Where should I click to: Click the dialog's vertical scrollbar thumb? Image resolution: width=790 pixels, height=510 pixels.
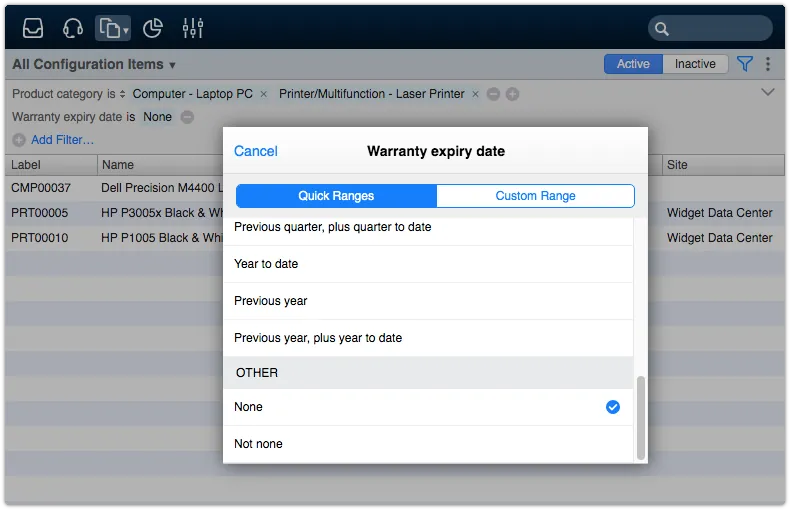pyautogui.click(x=641, y=418)
